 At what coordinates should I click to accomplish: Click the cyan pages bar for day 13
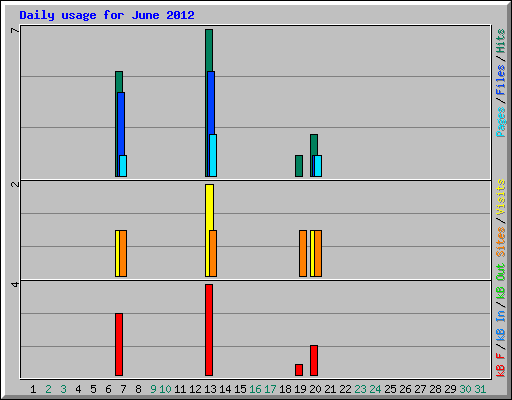click(213, 155)
